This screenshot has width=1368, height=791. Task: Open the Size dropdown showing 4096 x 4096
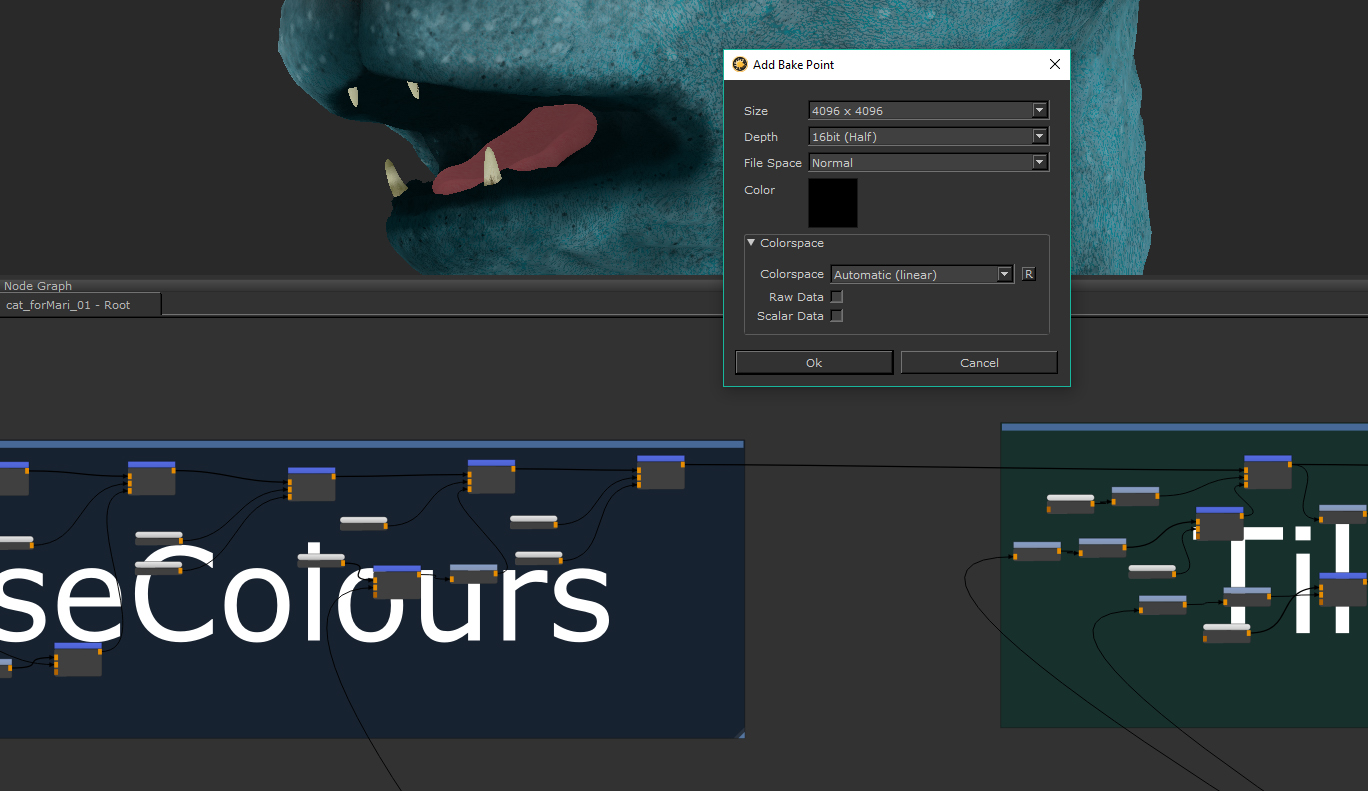(x=928, y=111)
